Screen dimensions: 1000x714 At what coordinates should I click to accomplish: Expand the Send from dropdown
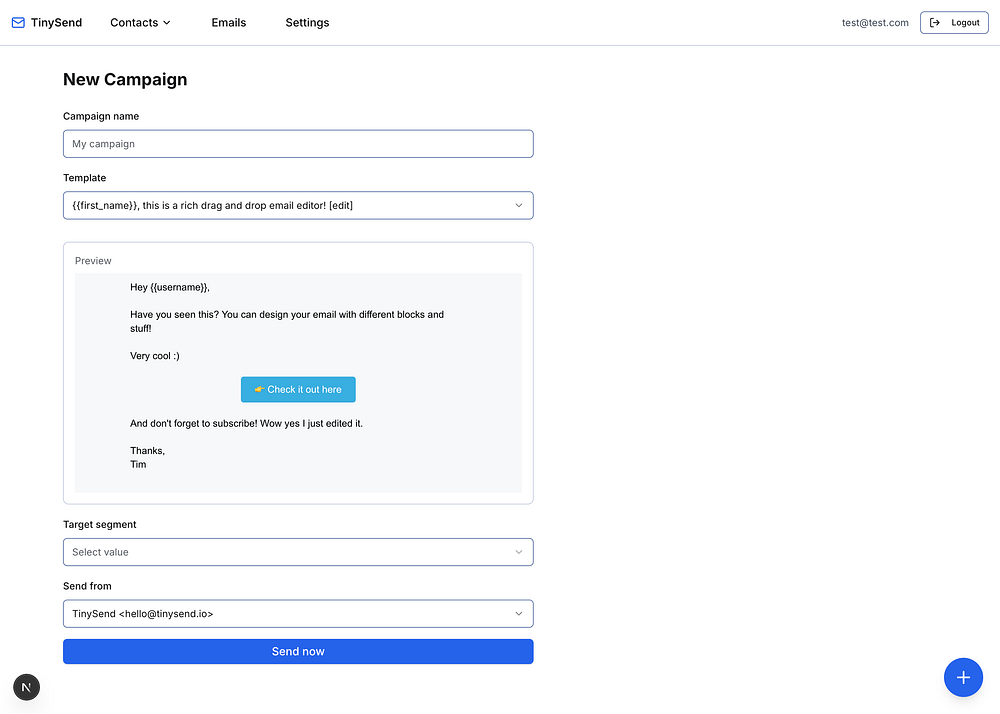pyautogui.click(x=298, y=613)
